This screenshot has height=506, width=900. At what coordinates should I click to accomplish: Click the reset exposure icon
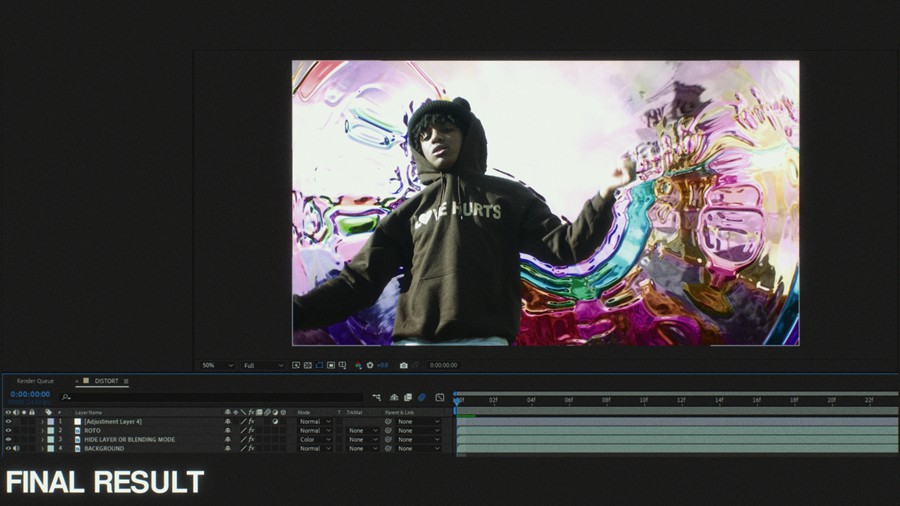point(370,365)
